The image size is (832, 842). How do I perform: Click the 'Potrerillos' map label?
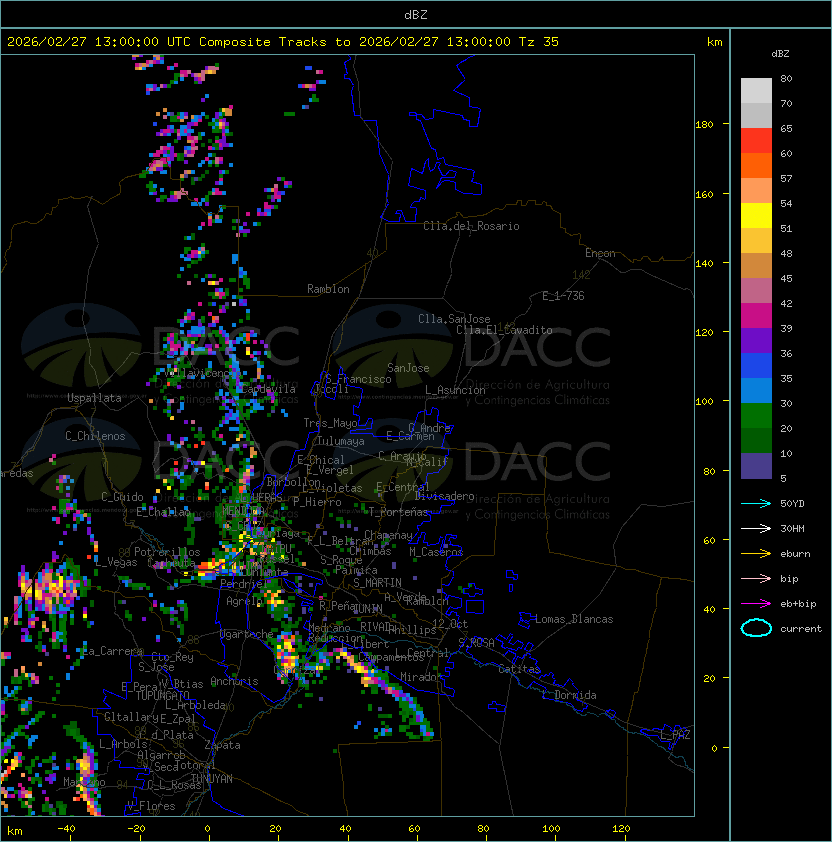click(x=167, y=552)
